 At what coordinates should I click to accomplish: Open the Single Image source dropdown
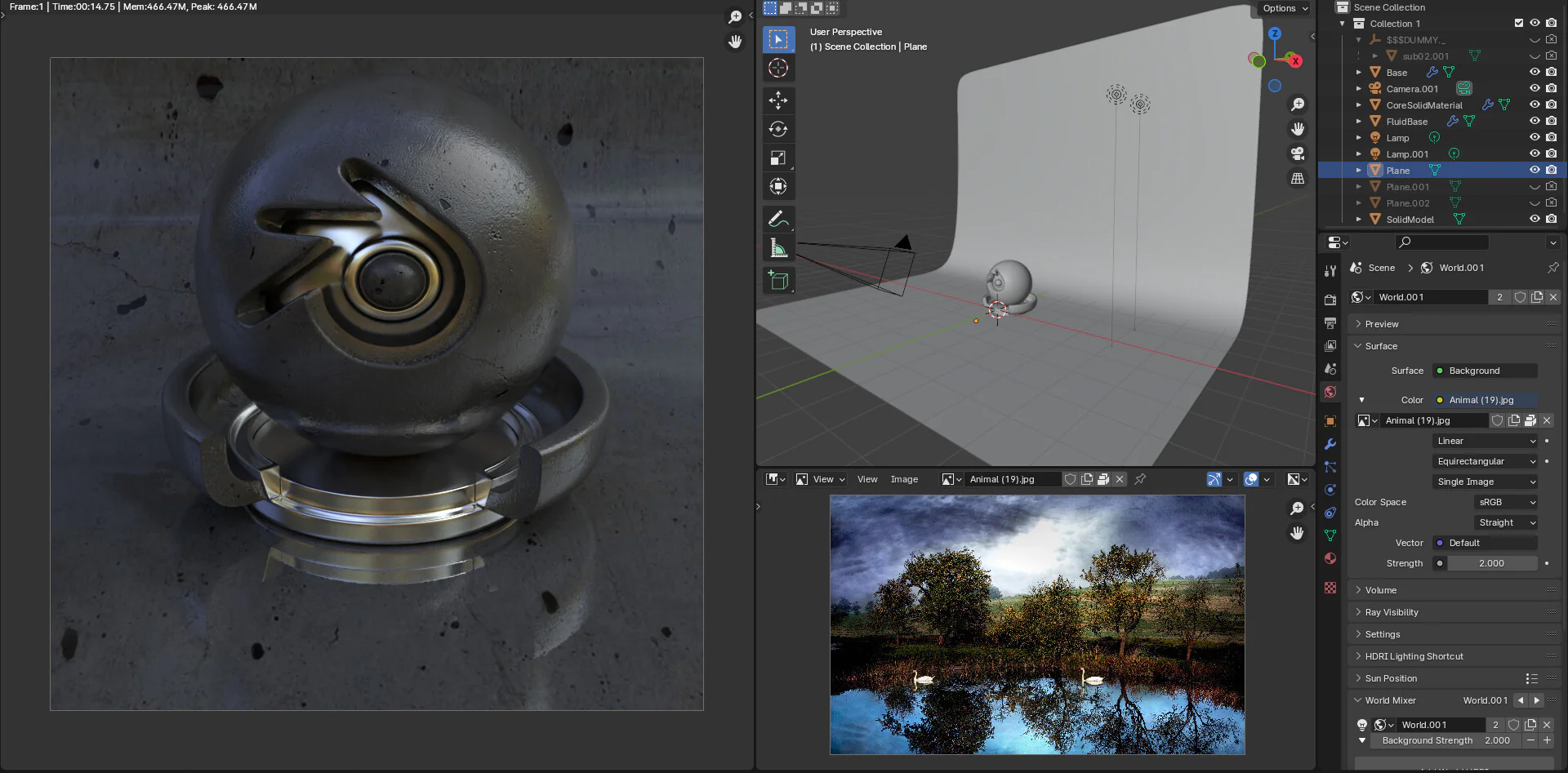(x=1486, y=482)
